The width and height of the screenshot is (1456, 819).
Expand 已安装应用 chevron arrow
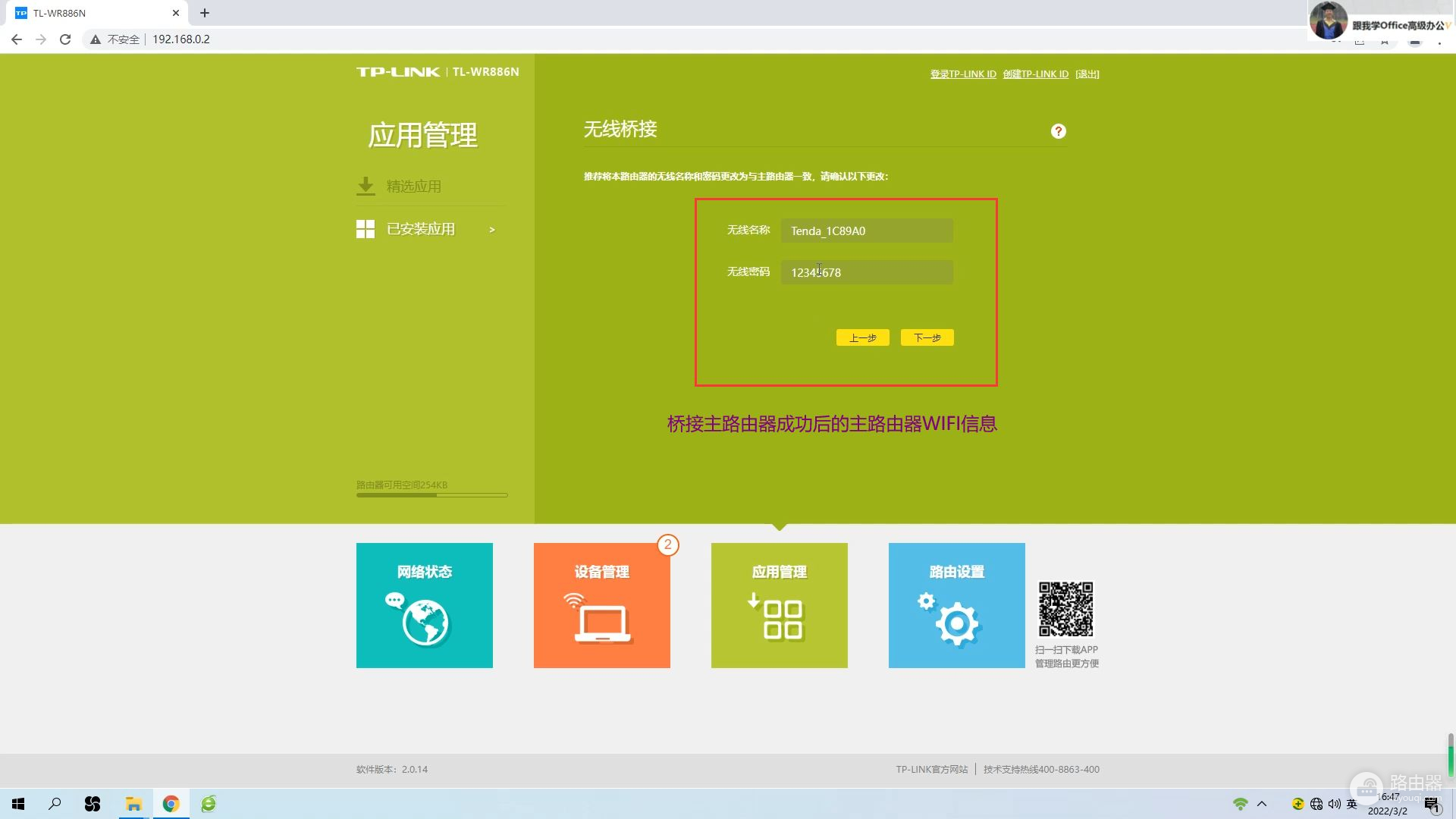click(x=492, y=230)
